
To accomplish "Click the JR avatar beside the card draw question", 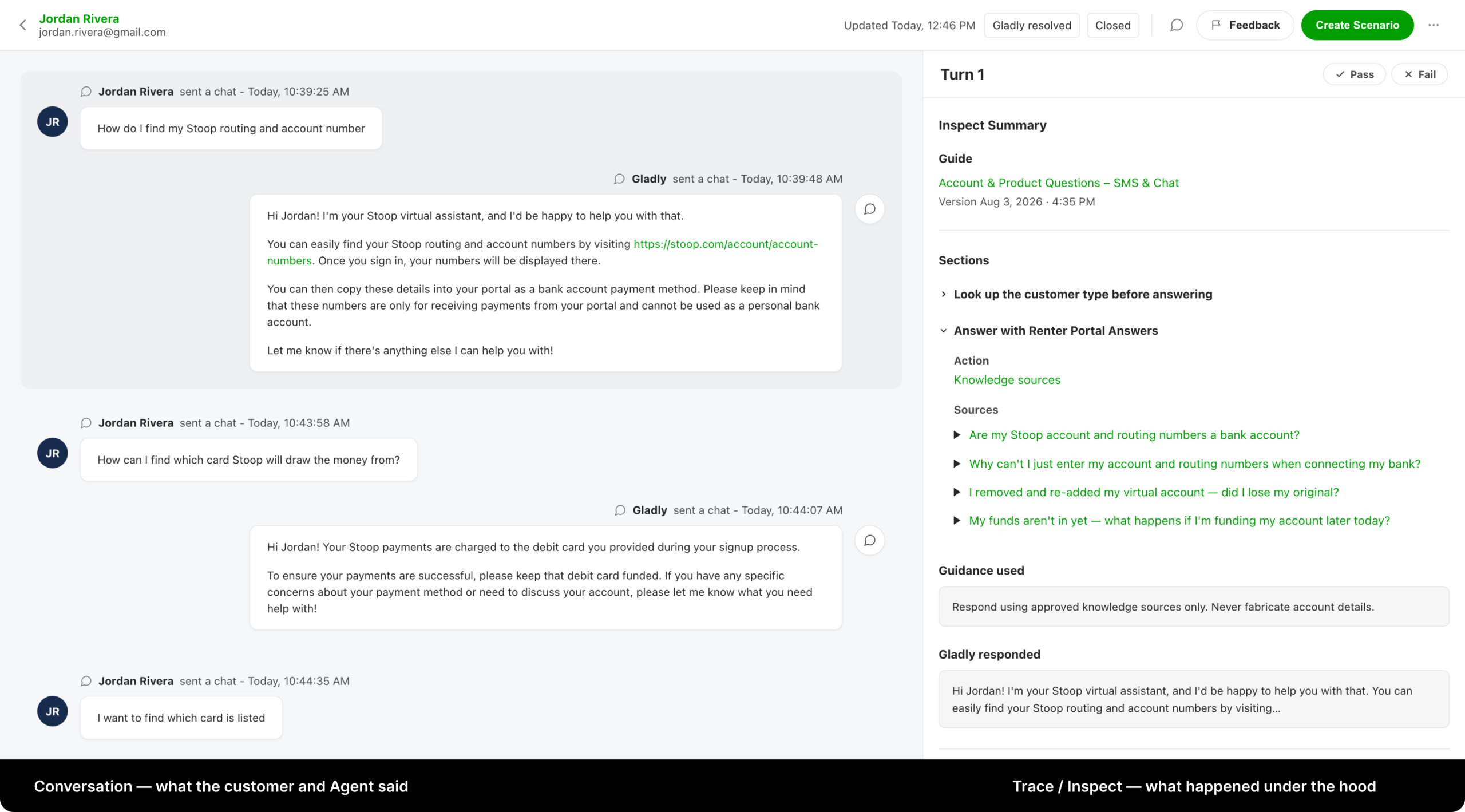I will [53, 453].
